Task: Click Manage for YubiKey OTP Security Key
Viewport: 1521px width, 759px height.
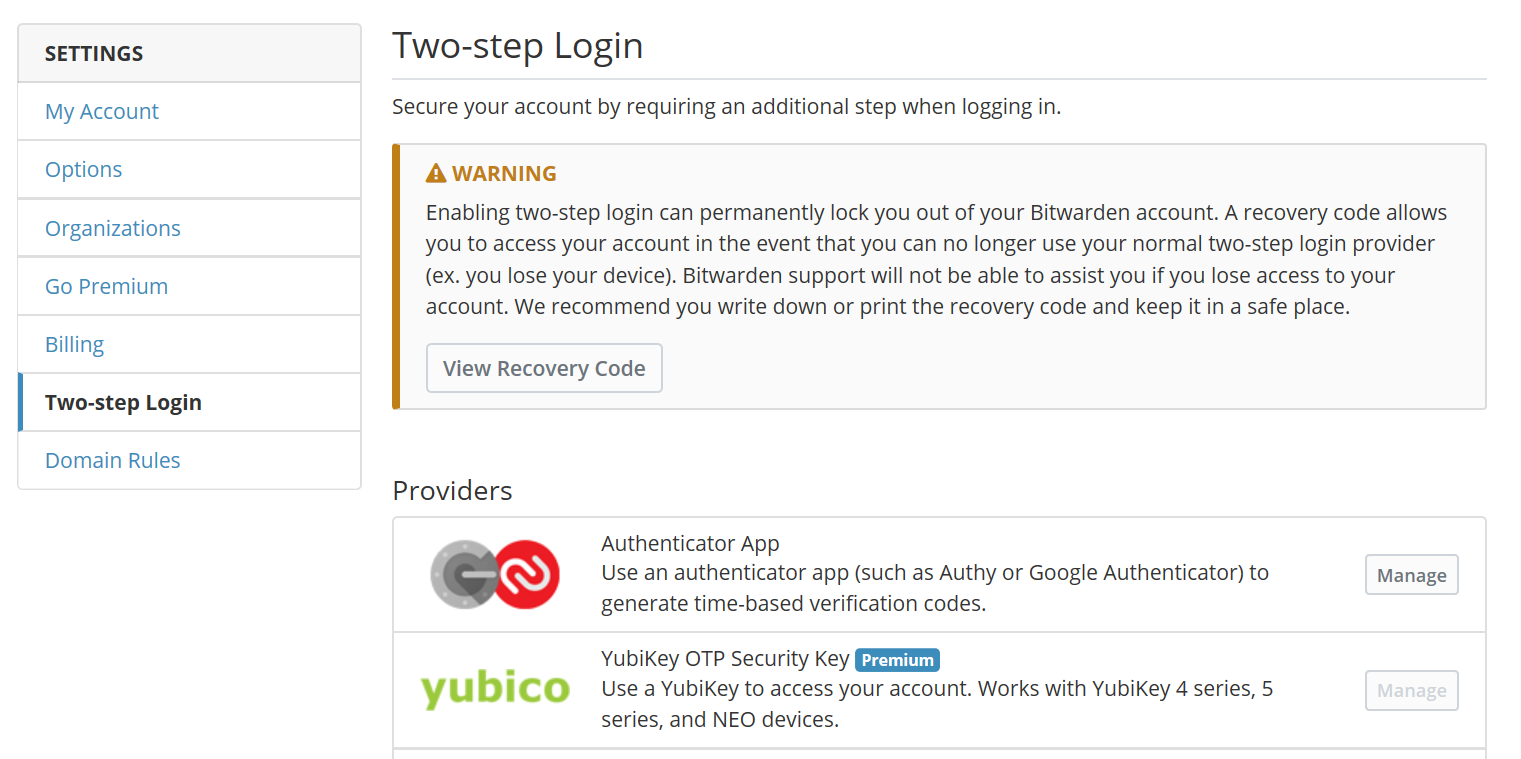Action: click(x=1411, y=690)
